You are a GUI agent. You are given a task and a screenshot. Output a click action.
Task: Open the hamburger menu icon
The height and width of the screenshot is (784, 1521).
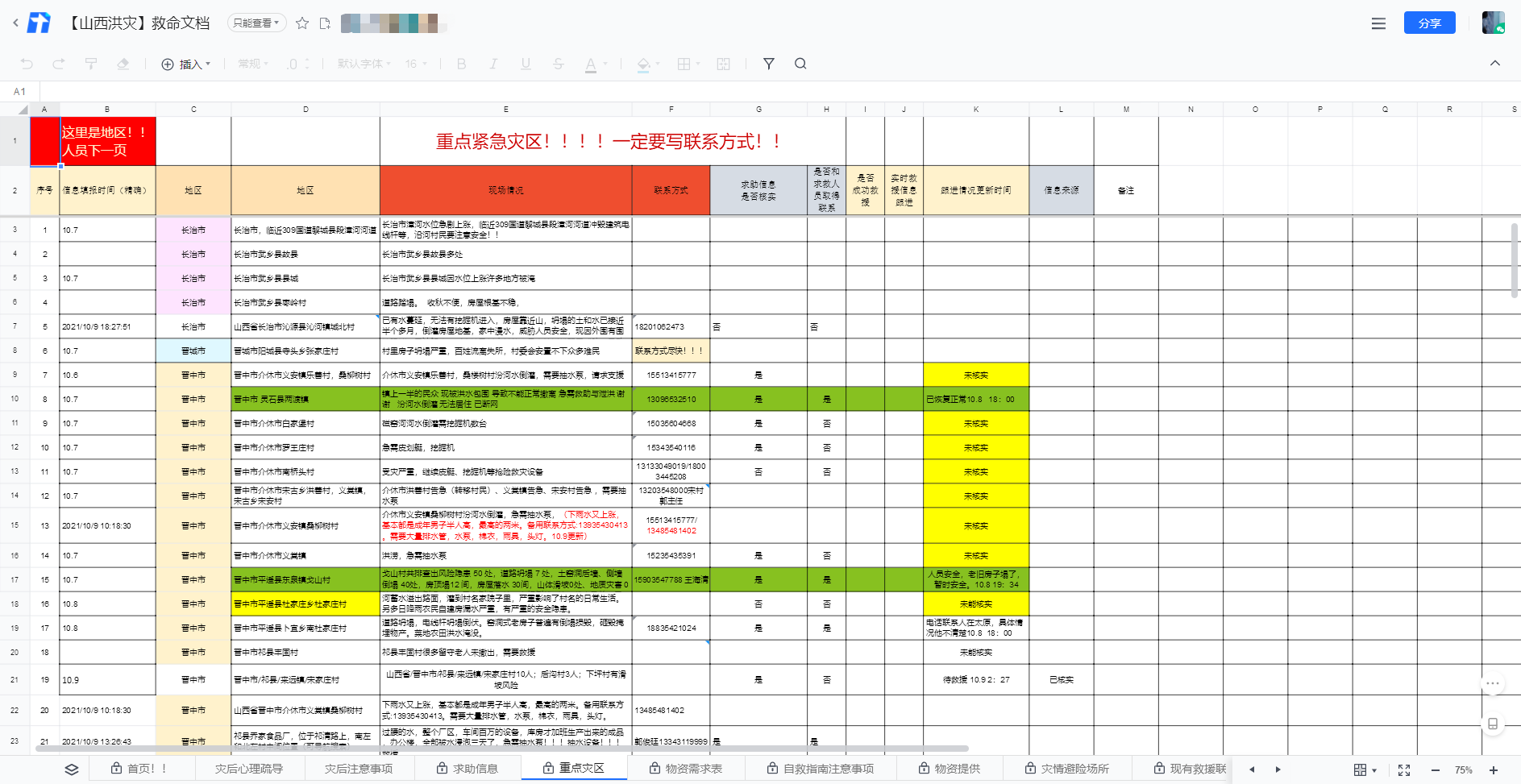[x=1378, y=23]
